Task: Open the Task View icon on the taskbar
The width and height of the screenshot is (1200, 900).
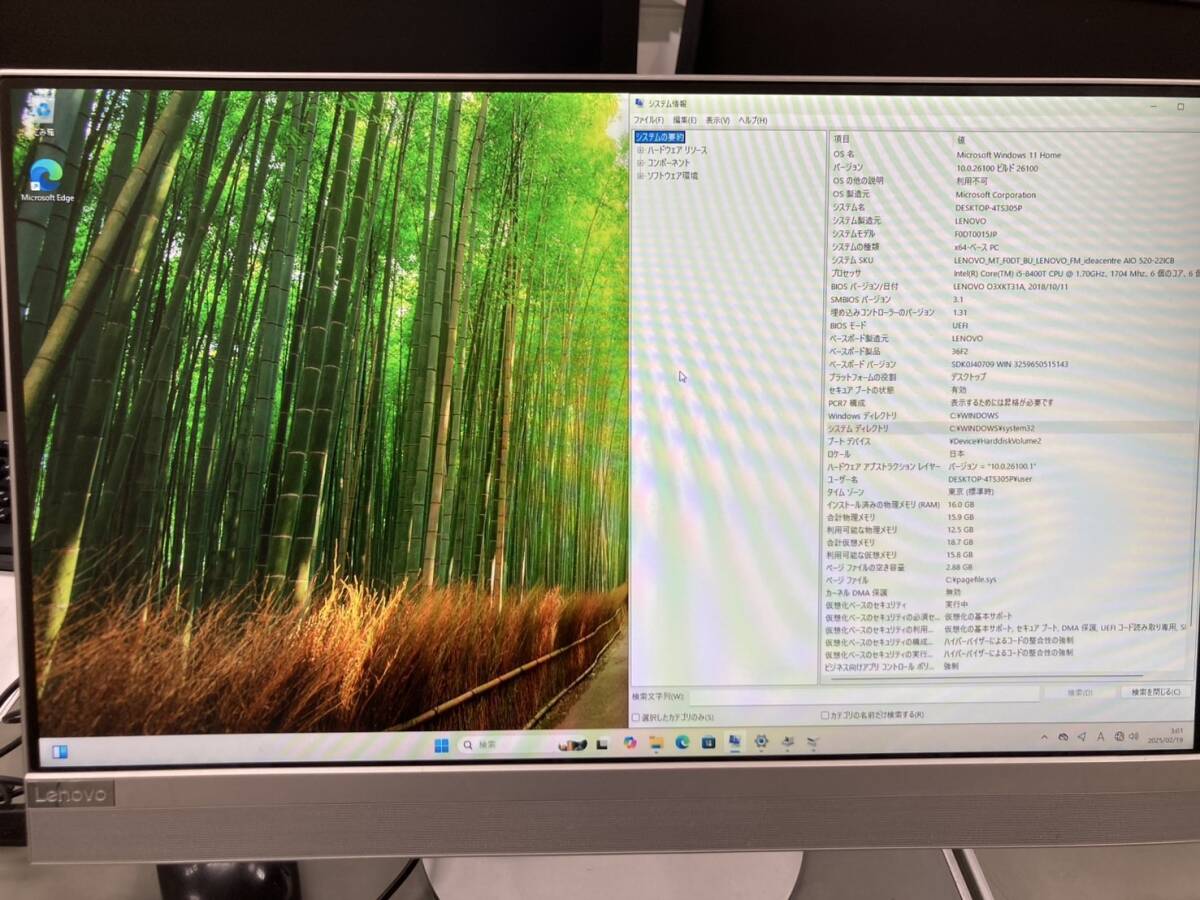Action: pyautogui.click(x=602, y=744)
